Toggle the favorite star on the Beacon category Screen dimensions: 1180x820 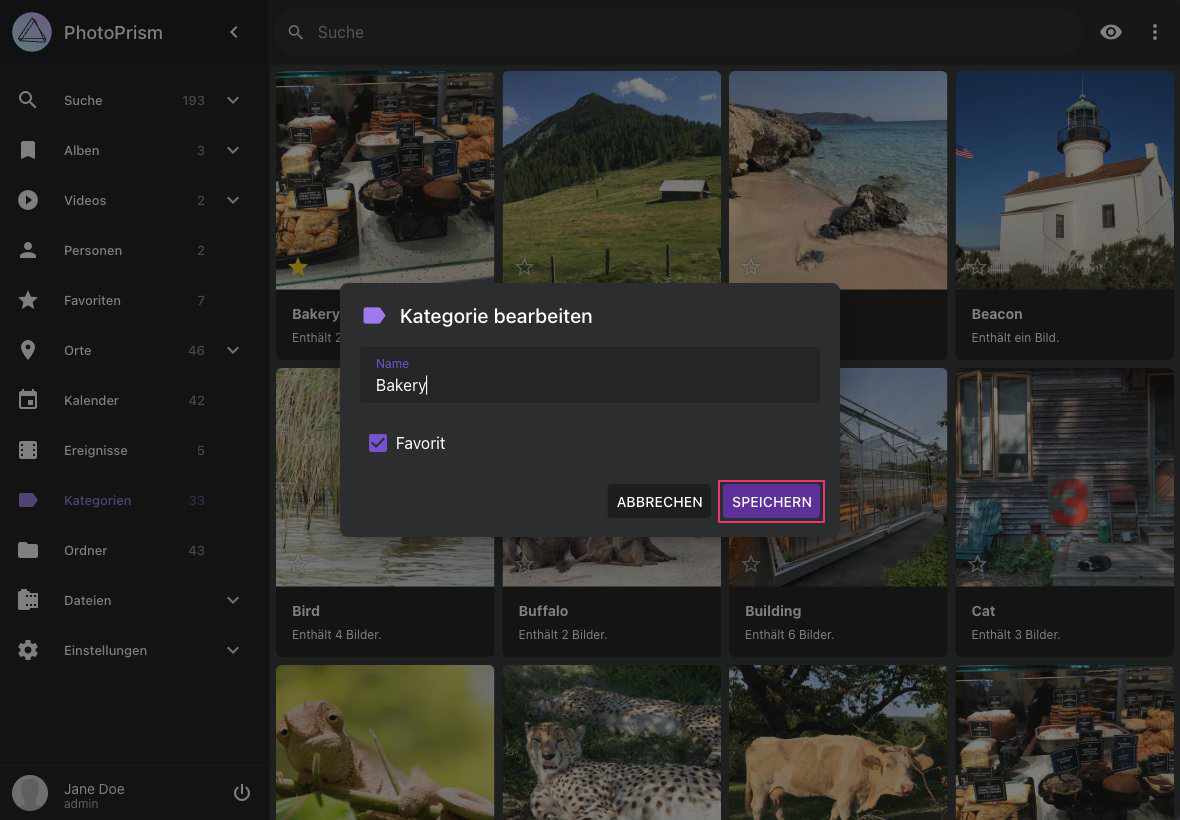(x=977, y=266)
